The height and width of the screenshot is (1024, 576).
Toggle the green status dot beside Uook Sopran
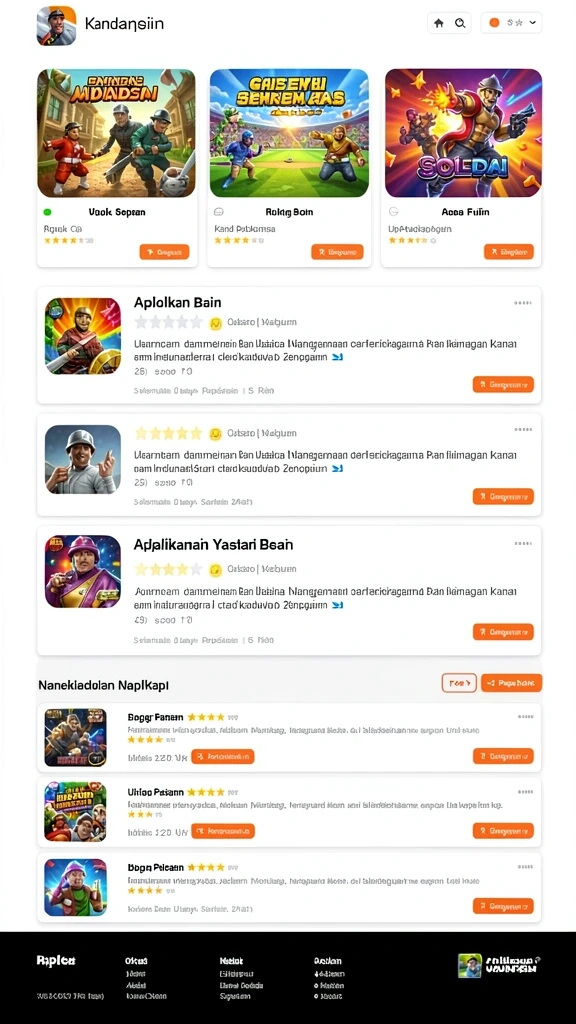47,212
